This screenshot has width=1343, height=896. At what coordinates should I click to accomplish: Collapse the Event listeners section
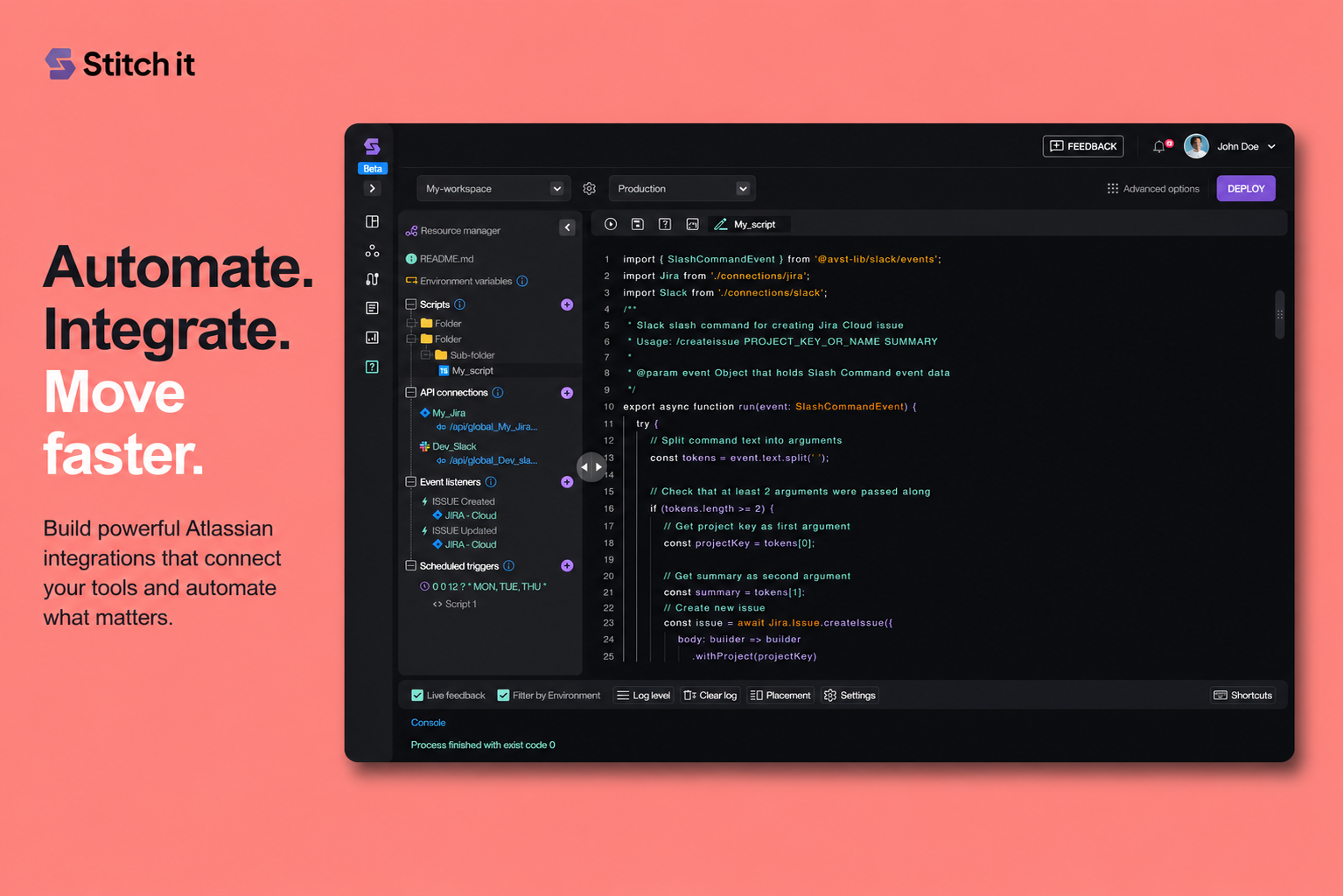pyautogui.click(x=410, y=482)
